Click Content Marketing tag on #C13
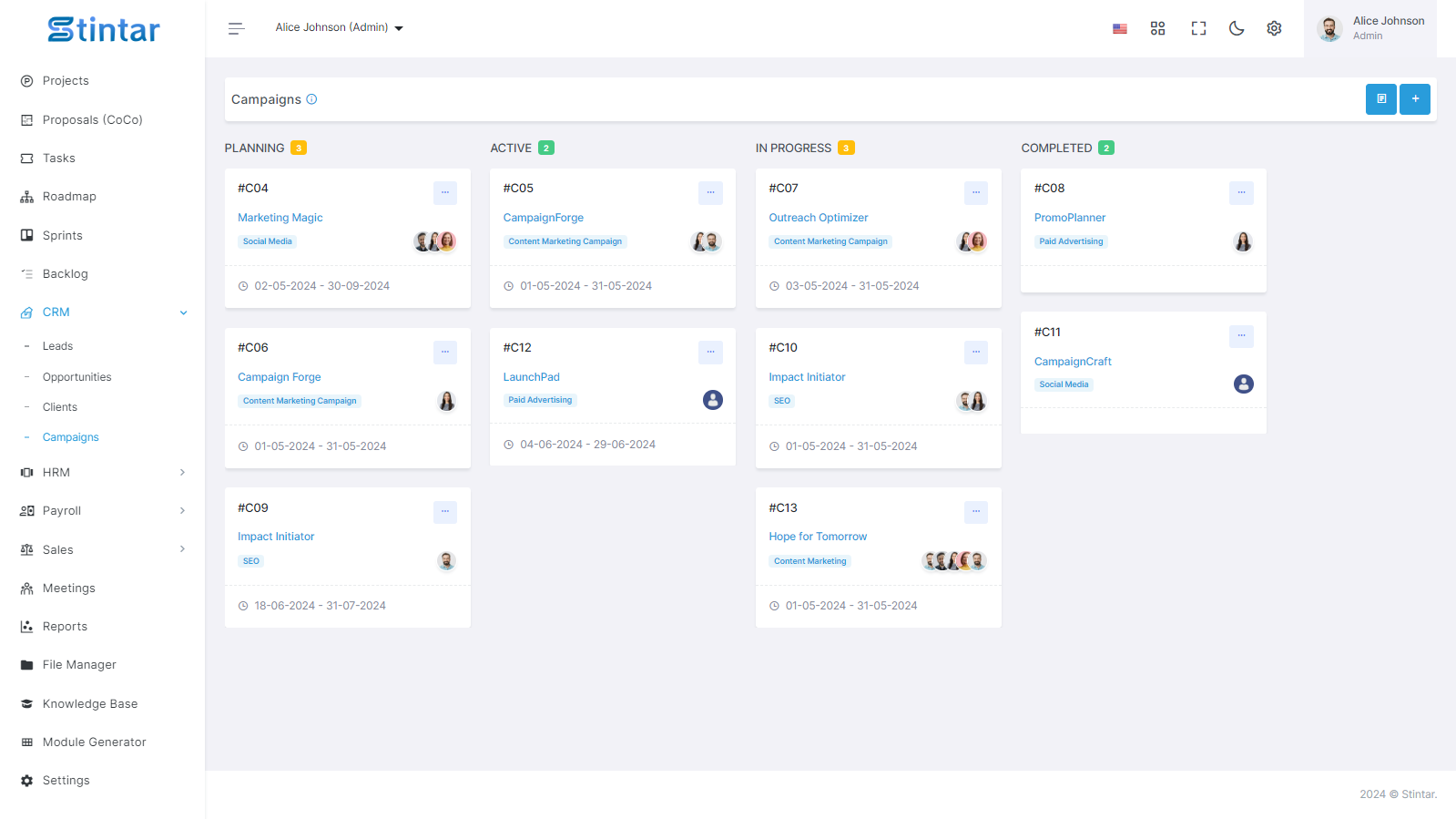 (810, 561)
